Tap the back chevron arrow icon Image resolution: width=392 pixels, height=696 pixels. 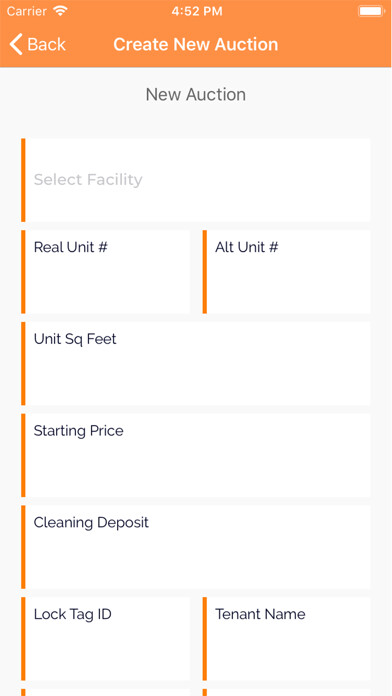point(16,44)
